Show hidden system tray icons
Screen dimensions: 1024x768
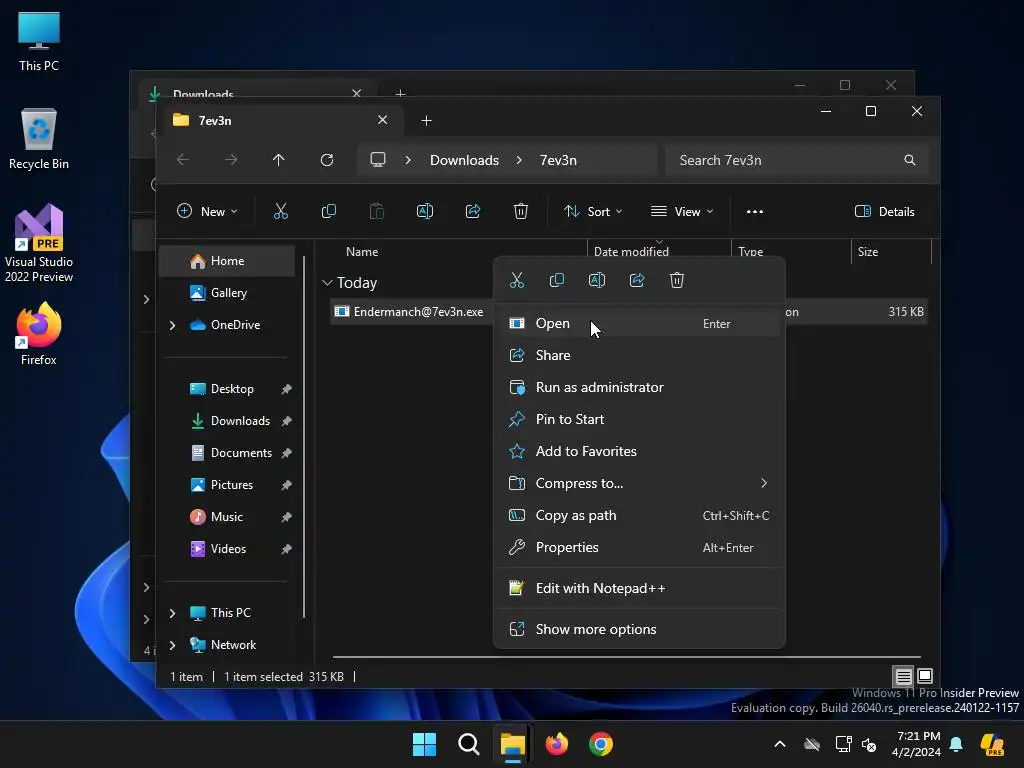(780, 744)
